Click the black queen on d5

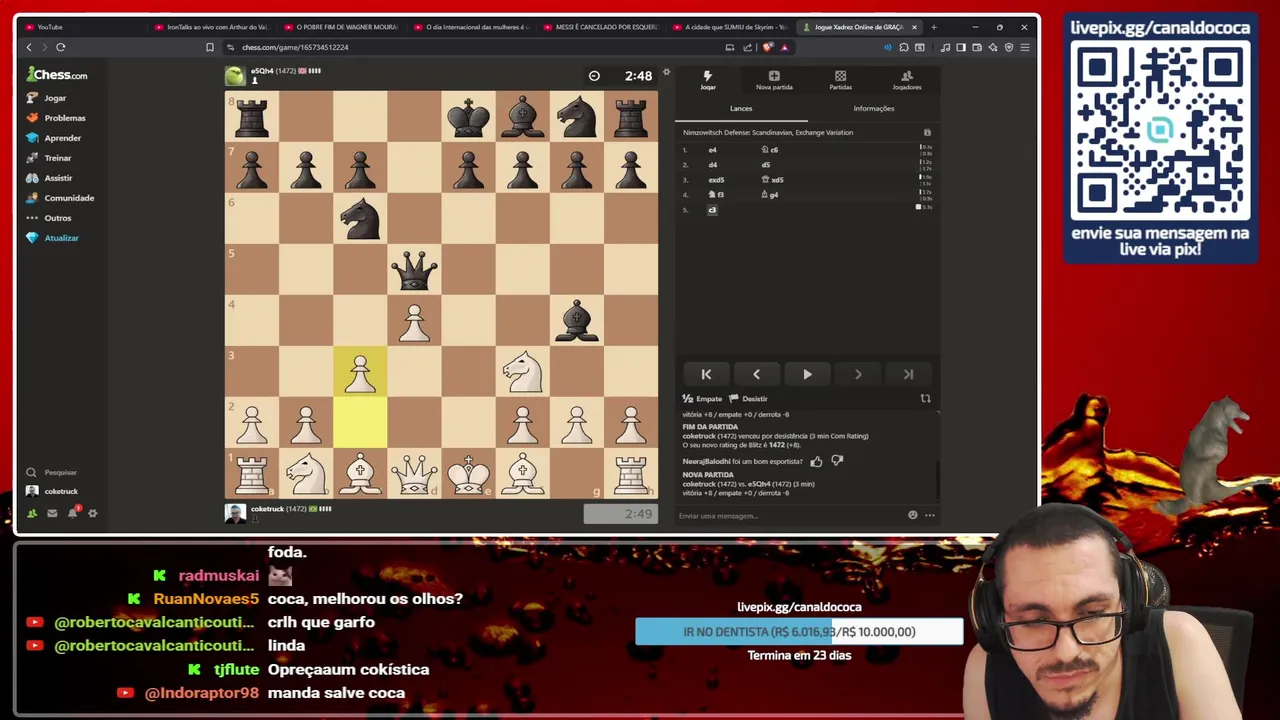414,270
